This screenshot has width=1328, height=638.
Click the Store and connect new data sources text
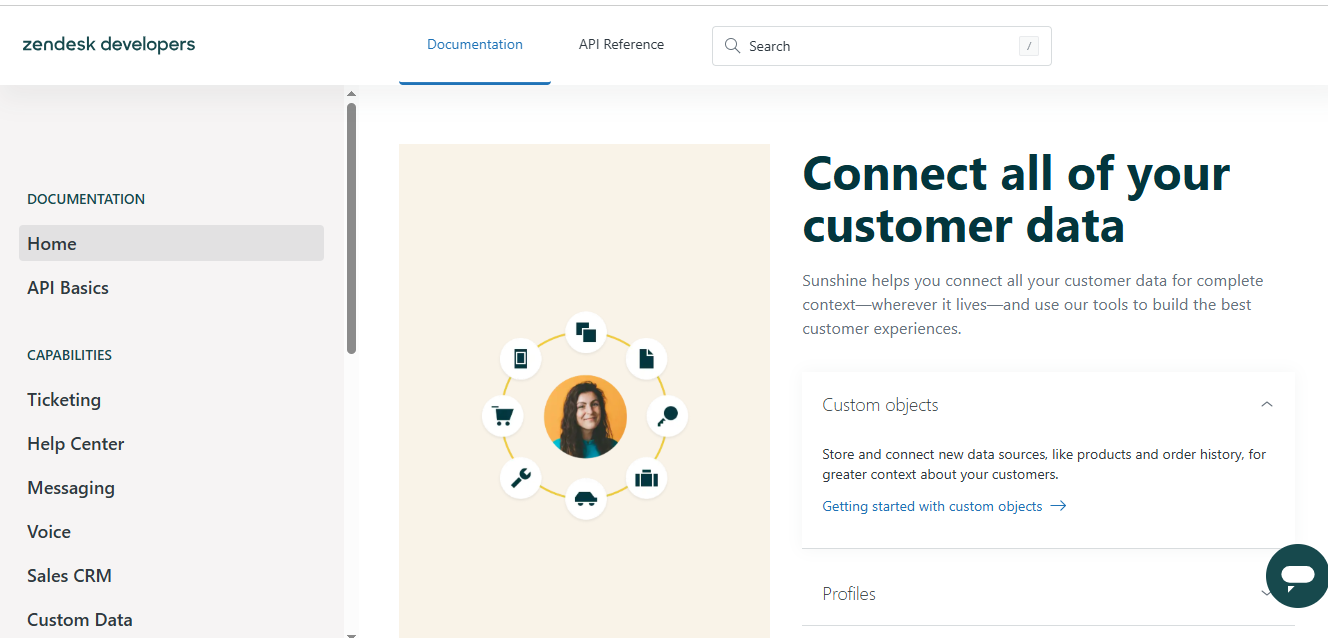point(1044,464)
